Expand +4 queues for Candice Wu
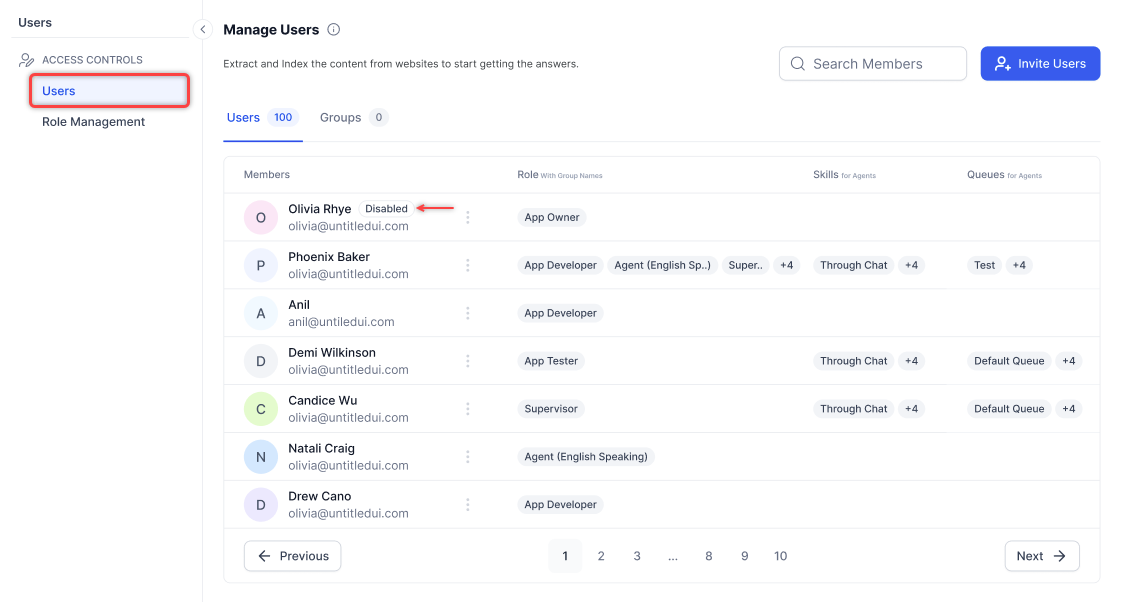This screenshot has width=1121, height=602. (1068, 409)
